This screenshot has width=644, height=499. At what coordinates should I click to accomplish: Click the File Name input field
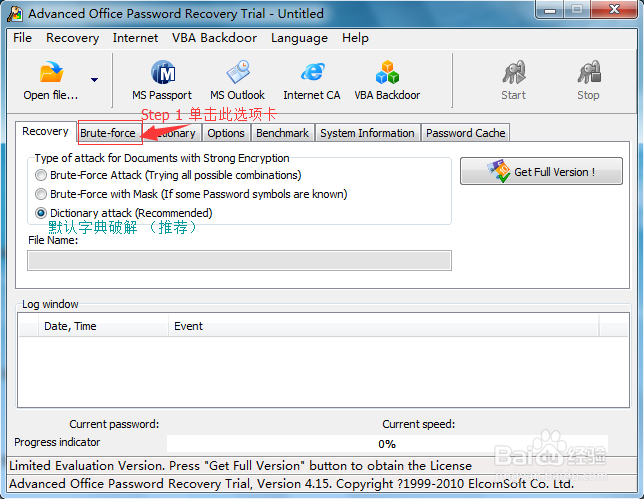239,260
